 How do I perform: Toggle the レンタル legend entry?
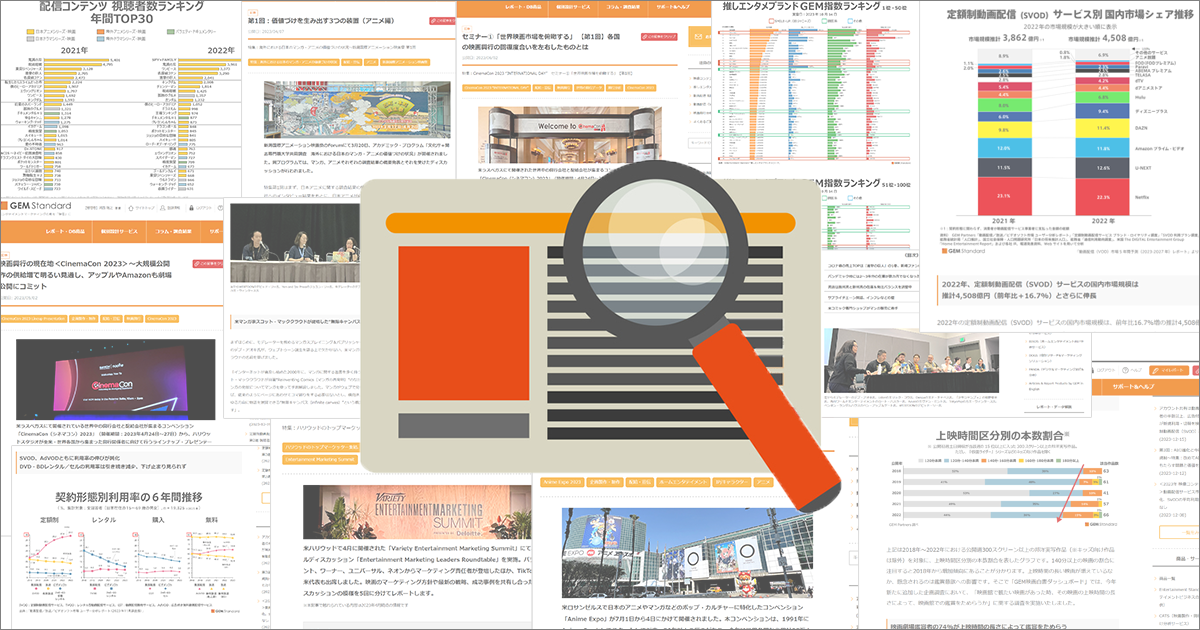(x=103, y=520)
